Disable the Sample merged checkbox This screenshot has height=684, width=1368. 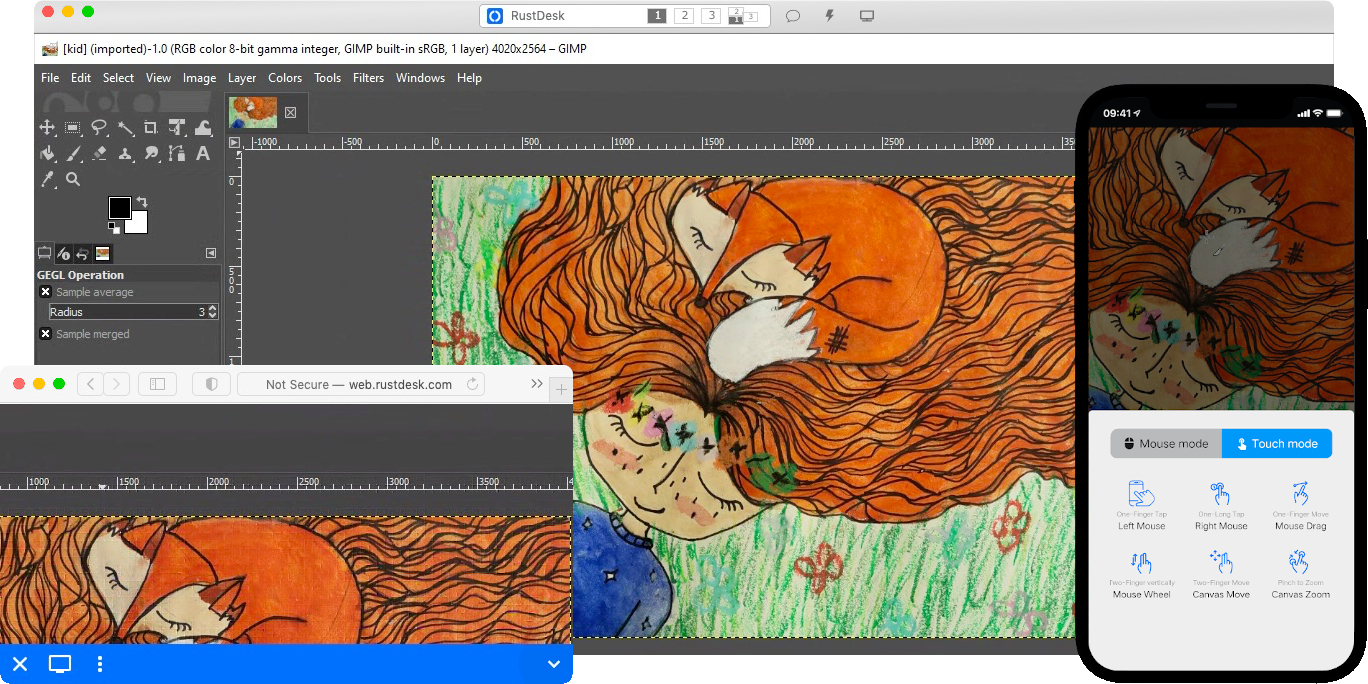tap(45, 333)
